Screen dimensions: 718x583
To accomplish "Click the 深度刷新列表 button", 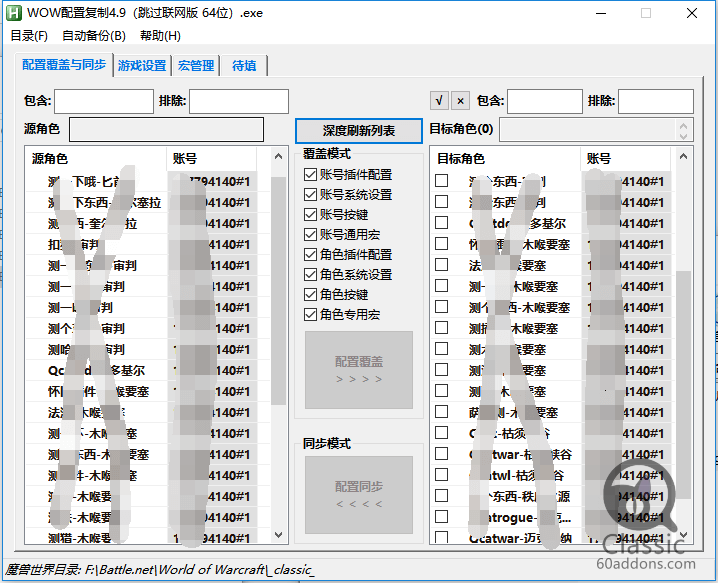I will click(x=359, y=131).
